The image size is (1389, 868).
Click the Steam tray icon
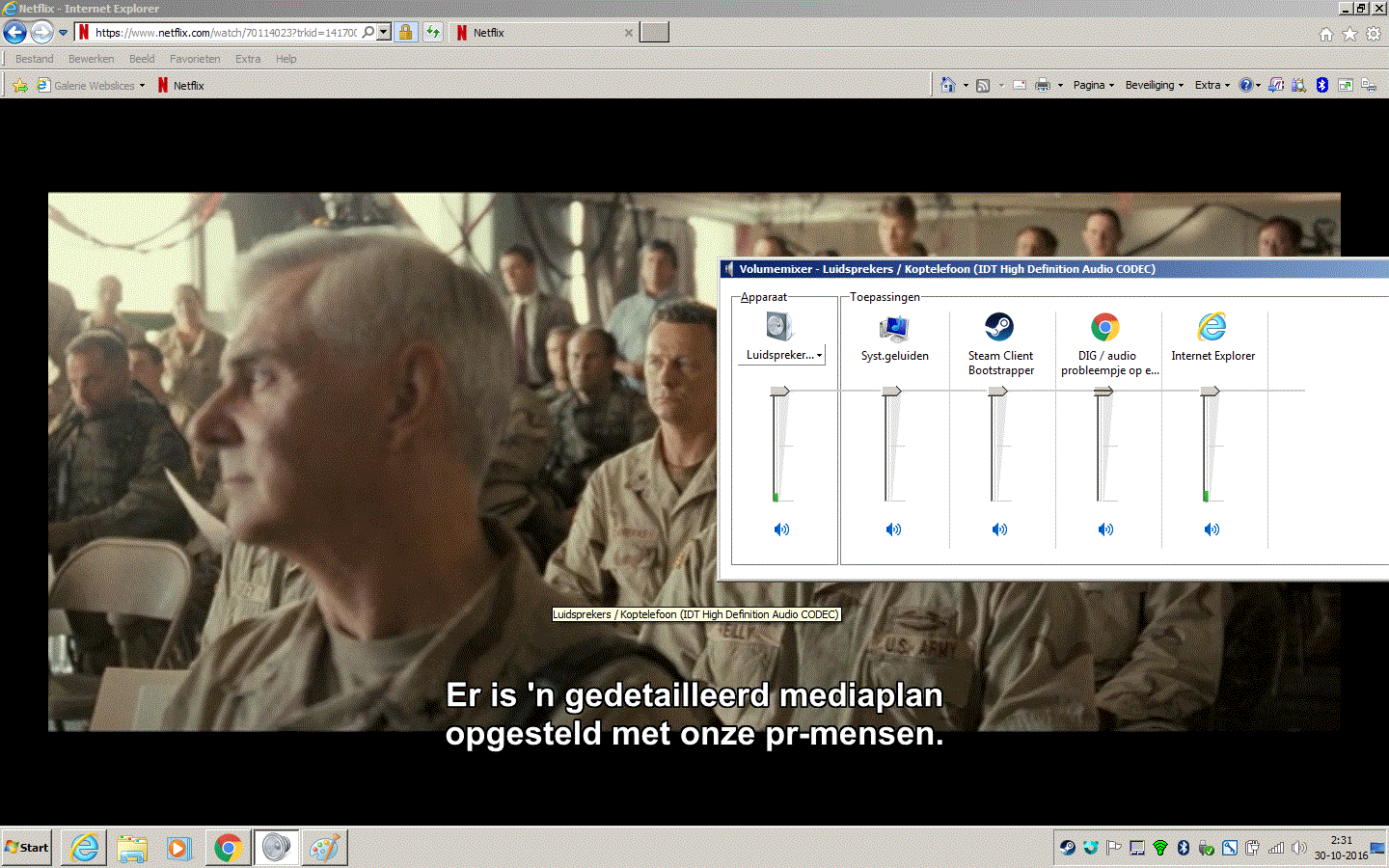[1067, 848]
